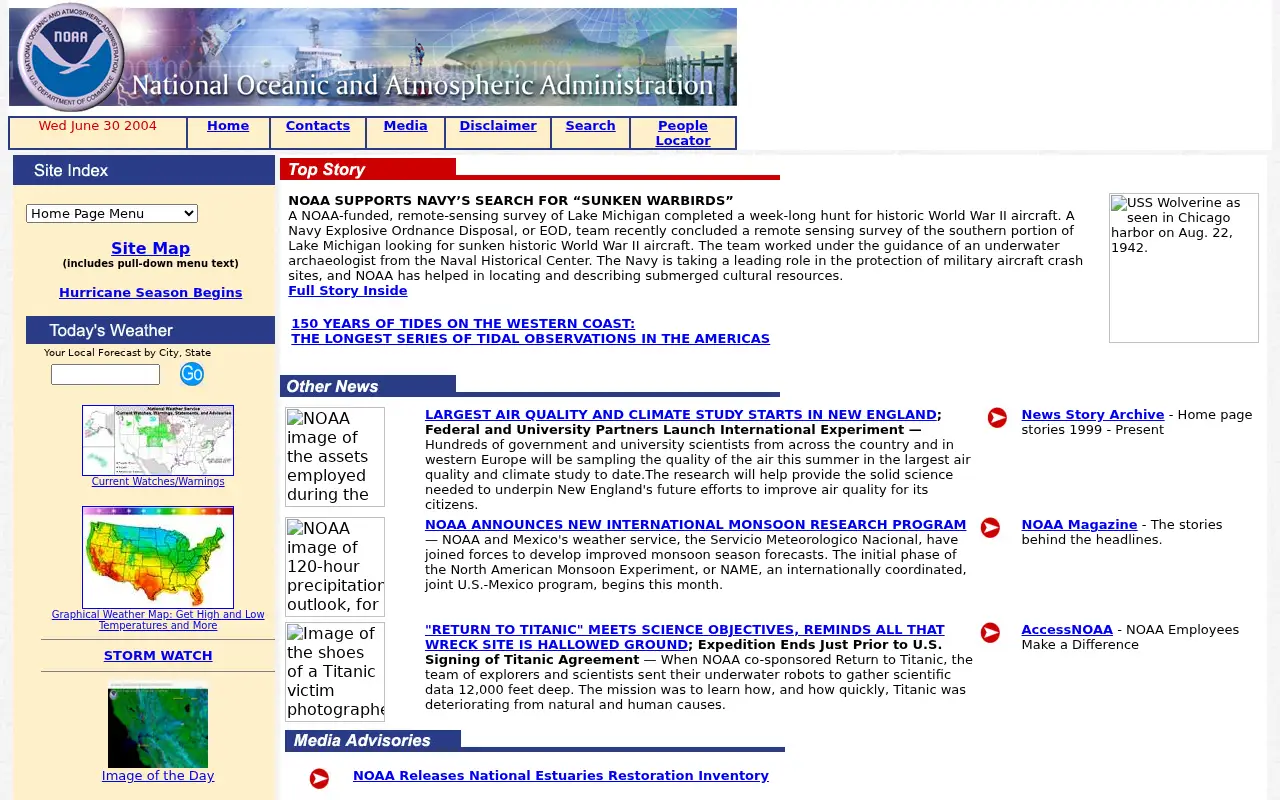This screenshot has width=1280, height=800.
Task: Open Contacts in the navigation bar
Action: tap(318, 126)
